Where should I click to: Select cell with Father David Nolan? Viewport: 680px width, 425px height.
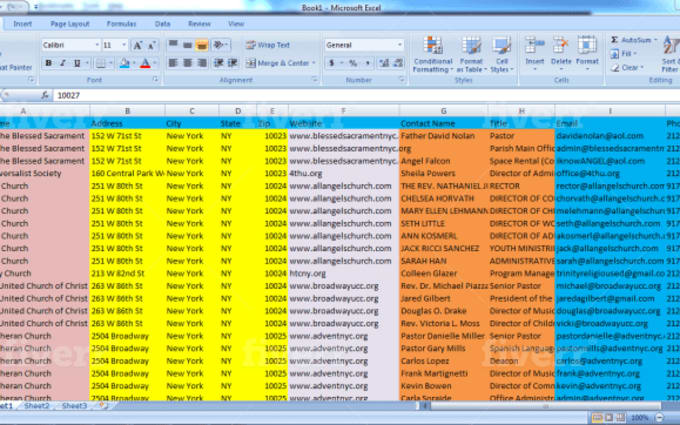point(443,136)
